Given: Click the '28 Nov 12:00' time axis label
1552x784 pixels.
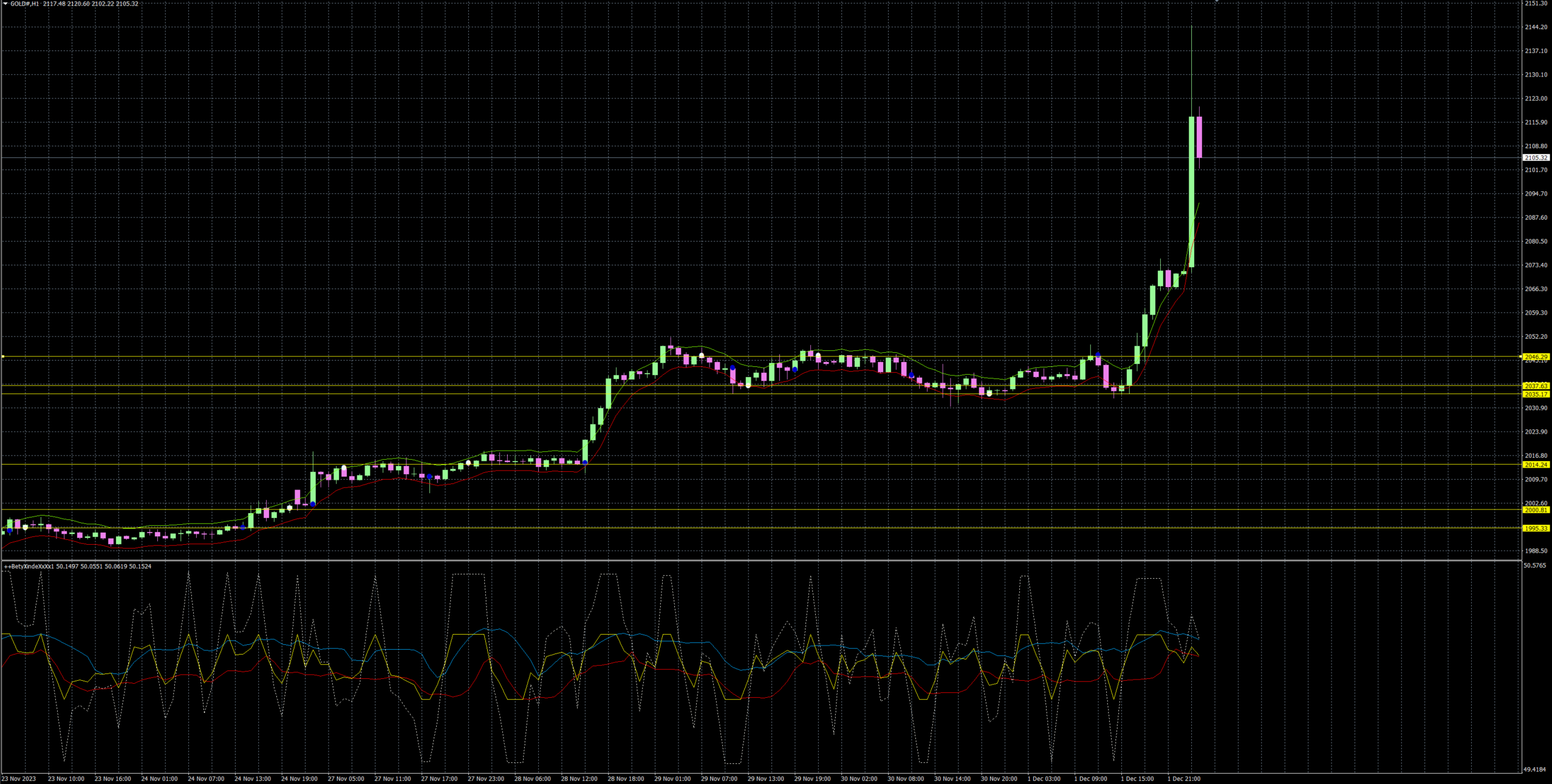Looking at the screenshot, I should click(x=579, y=779).
